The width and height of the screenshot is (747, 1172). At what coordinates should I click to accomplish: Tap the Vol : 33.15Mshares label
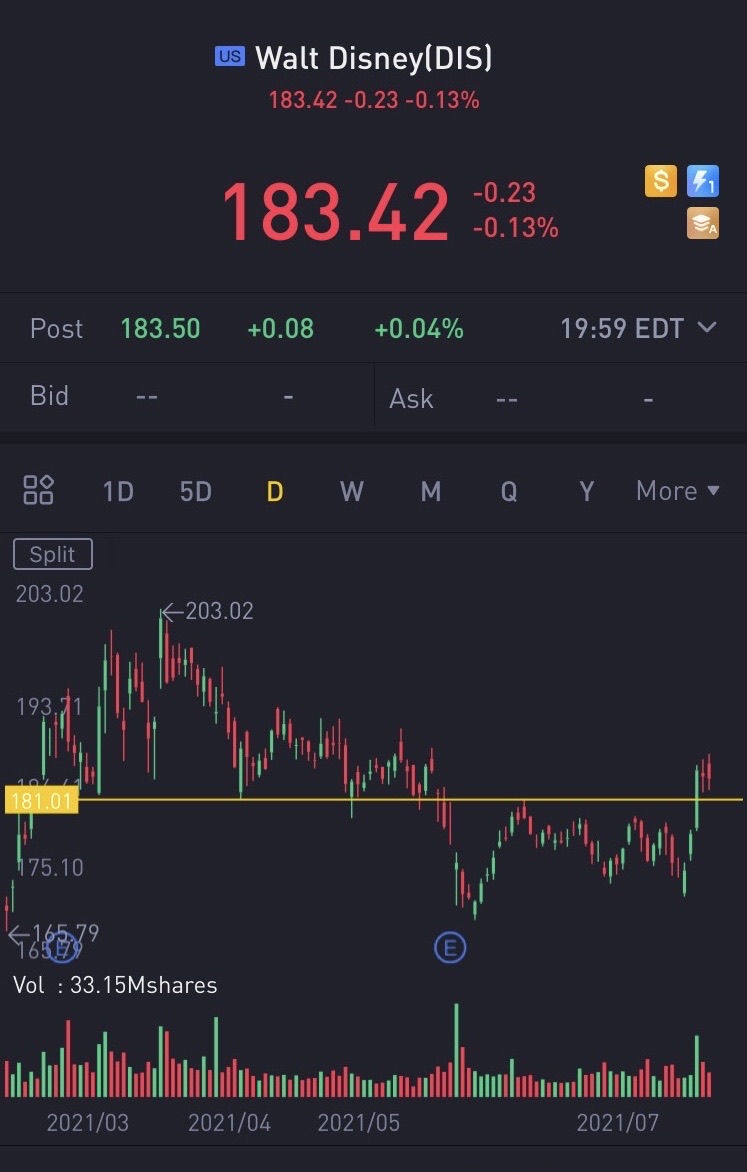point(115,985)
